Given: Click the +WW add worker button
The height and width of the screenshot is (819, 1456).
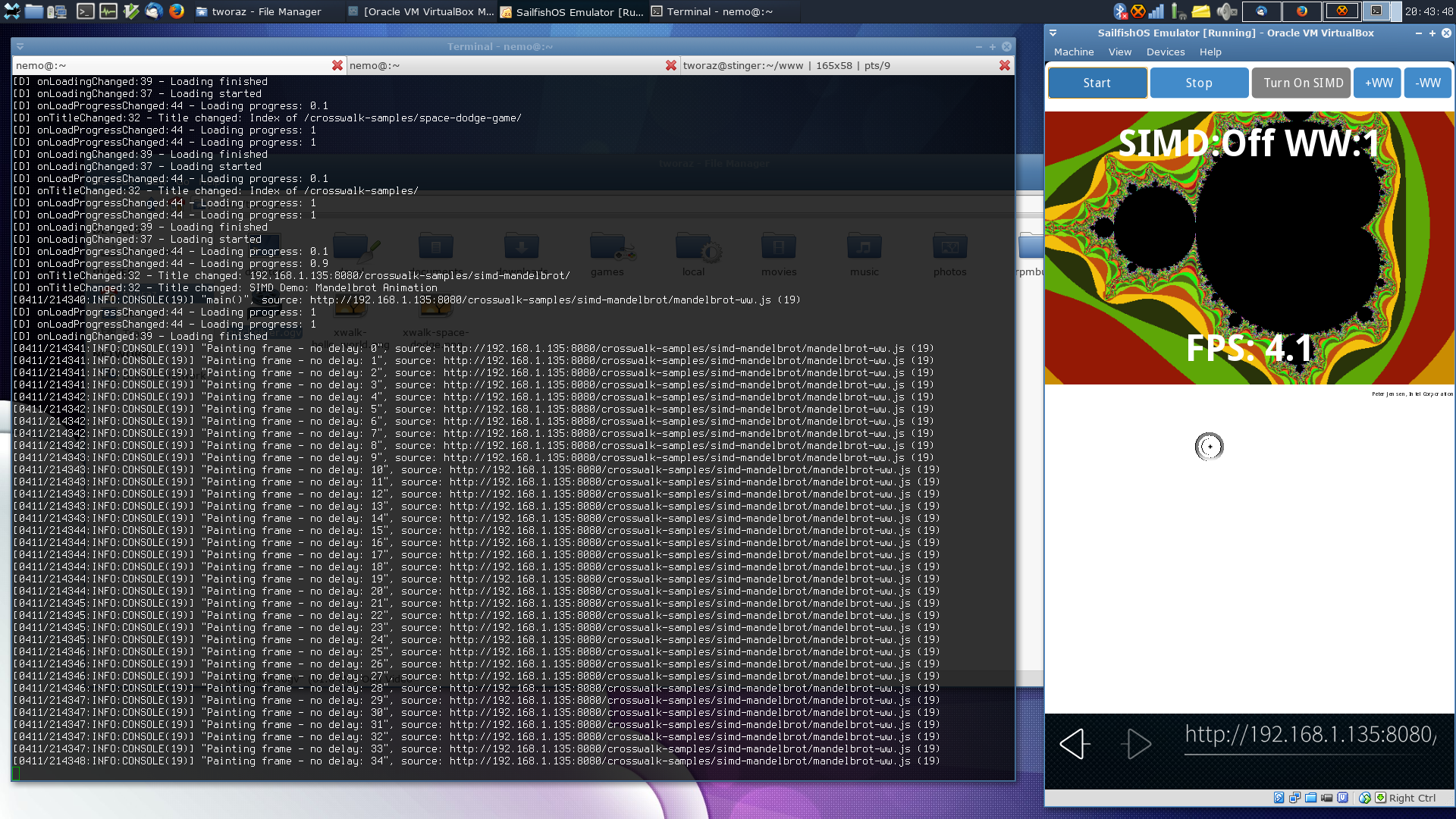Looking at the screenshot, I should coord(1379,83).
